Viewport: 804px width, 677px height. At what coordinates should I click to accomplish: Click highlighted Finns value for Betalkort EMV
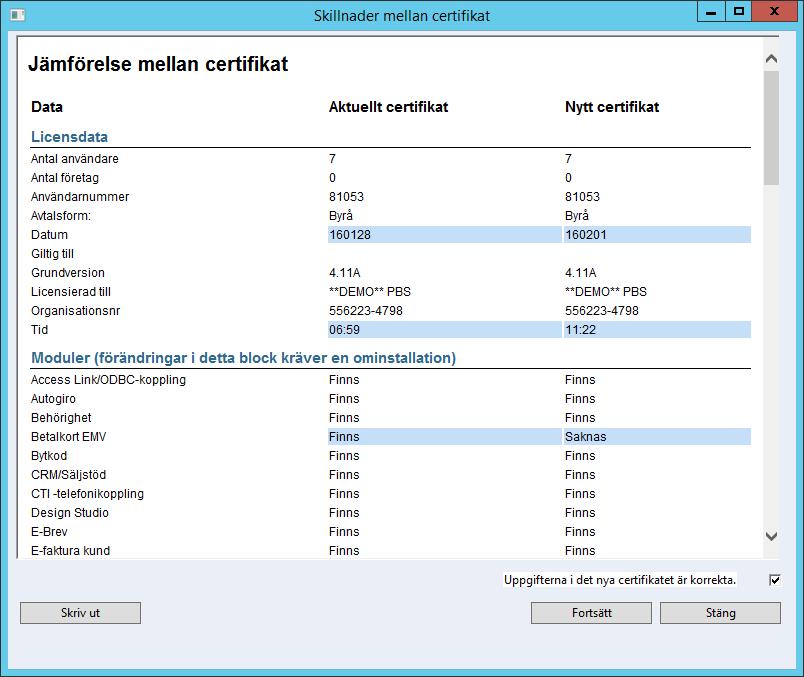coord(445,437)
